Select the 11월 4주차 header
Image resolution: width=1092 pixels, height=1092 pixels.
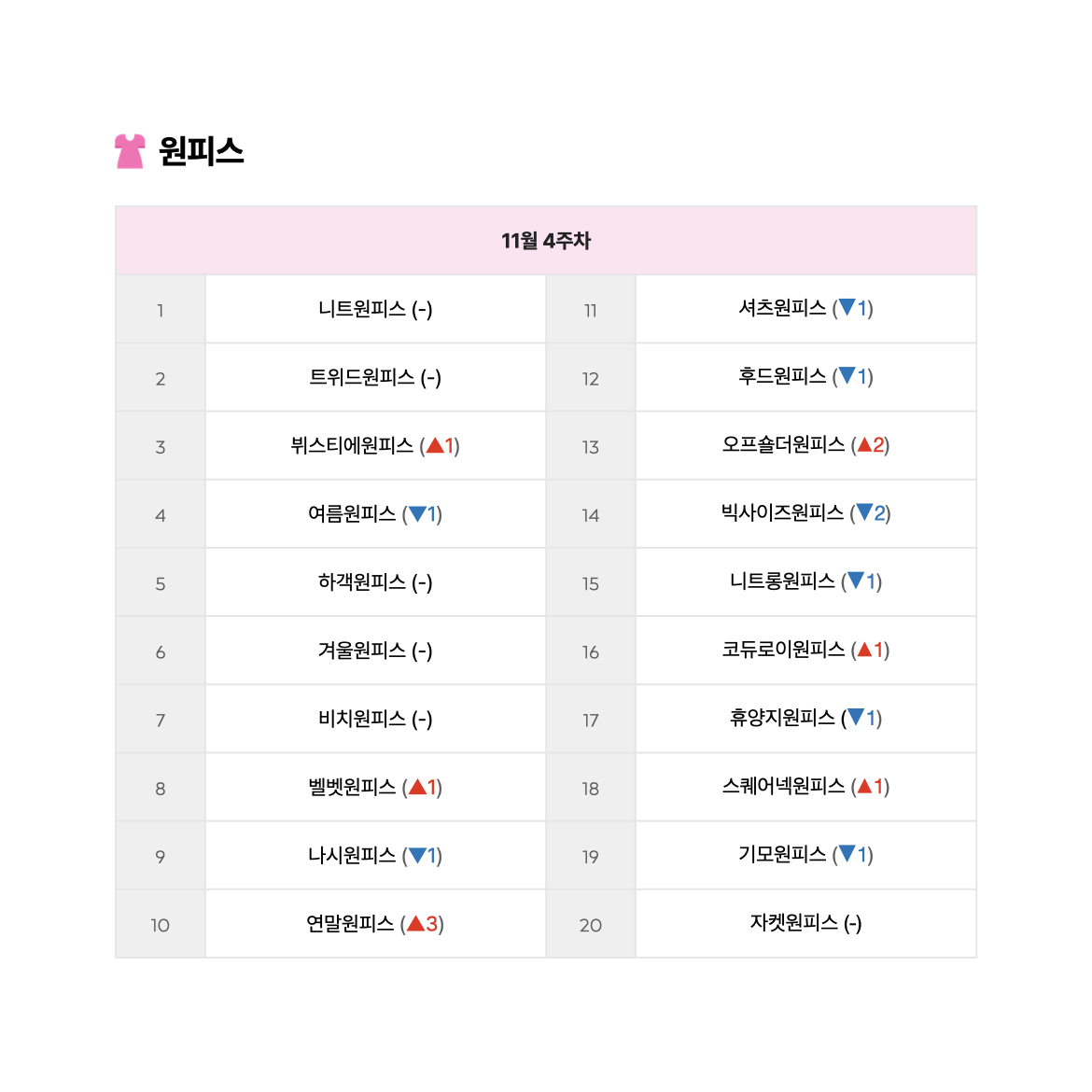(546, 241)
